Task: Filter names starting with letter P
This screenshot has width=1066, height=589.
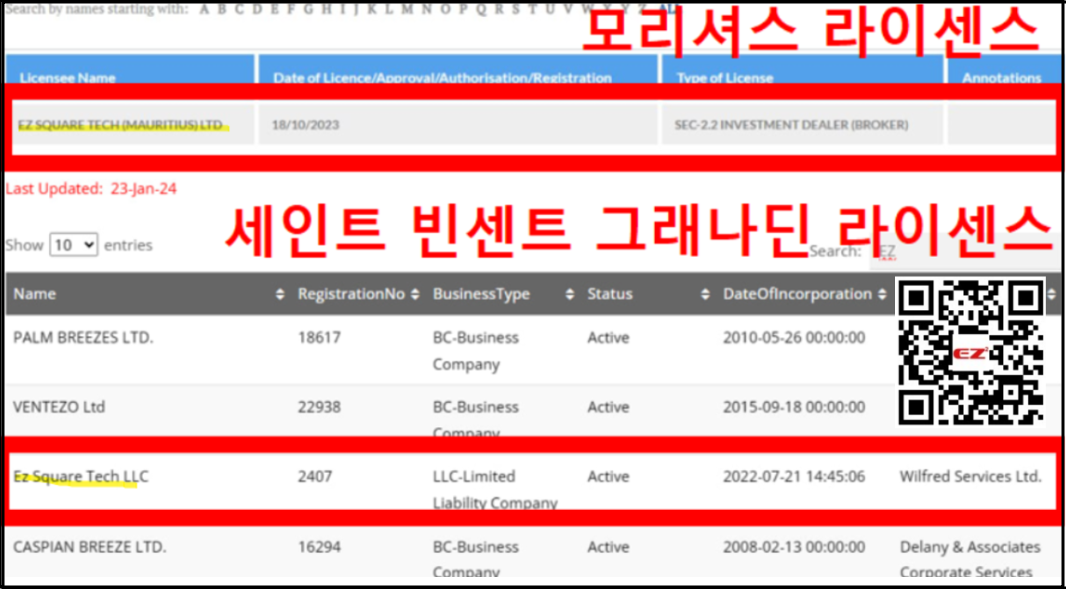Action: pos(463,10)
